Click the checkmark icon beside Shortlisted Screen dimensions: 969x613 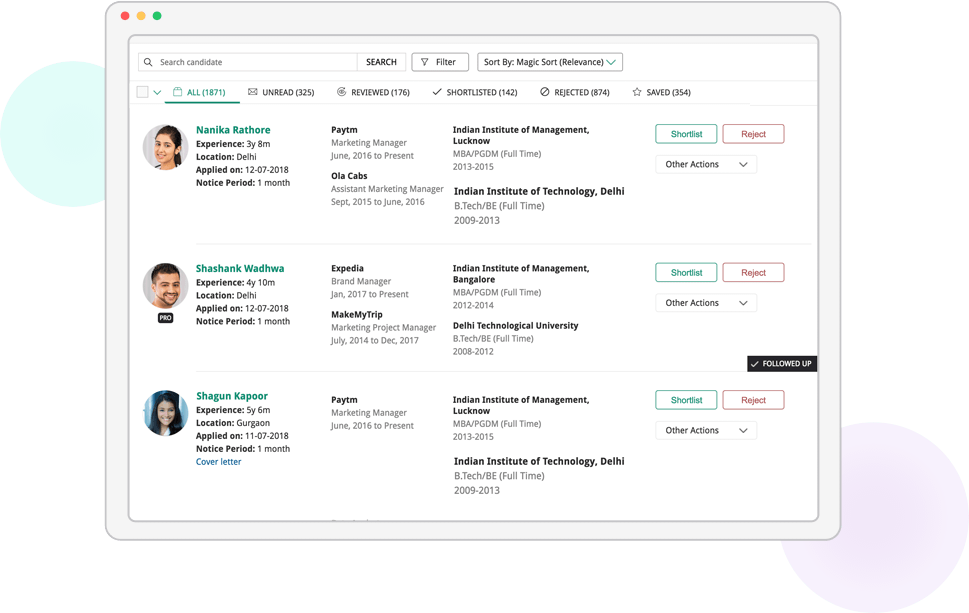[436, 92]
